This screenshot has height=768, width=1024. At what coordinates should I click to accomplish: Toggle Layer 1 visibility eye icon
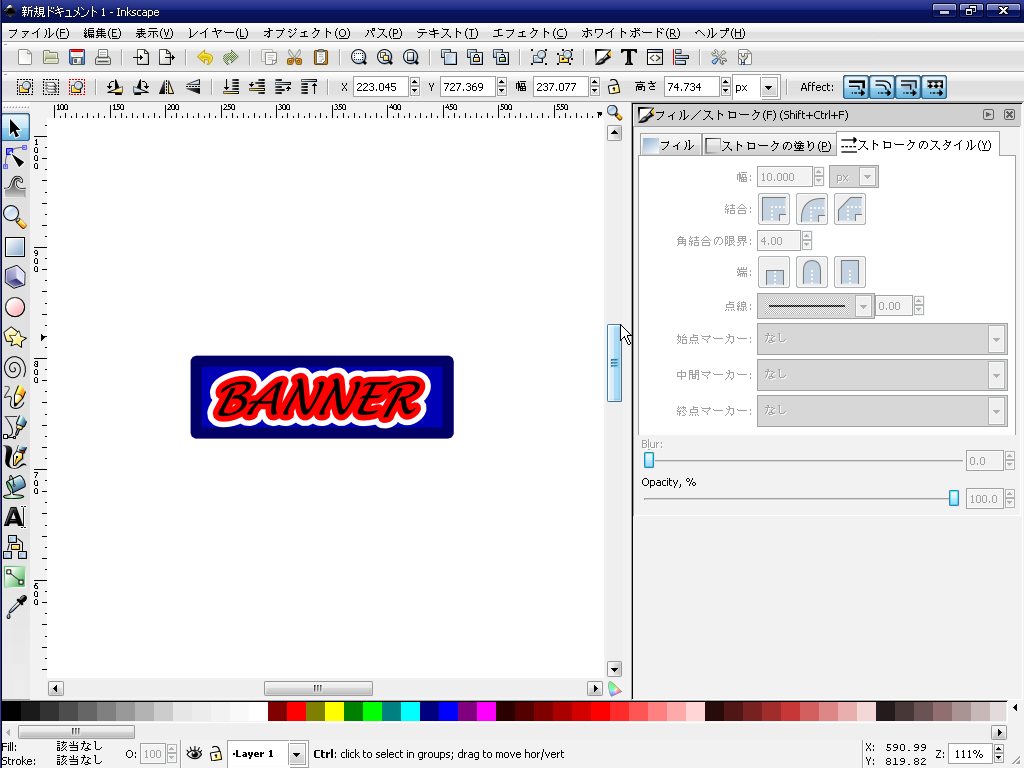click(x=194, y=754)
